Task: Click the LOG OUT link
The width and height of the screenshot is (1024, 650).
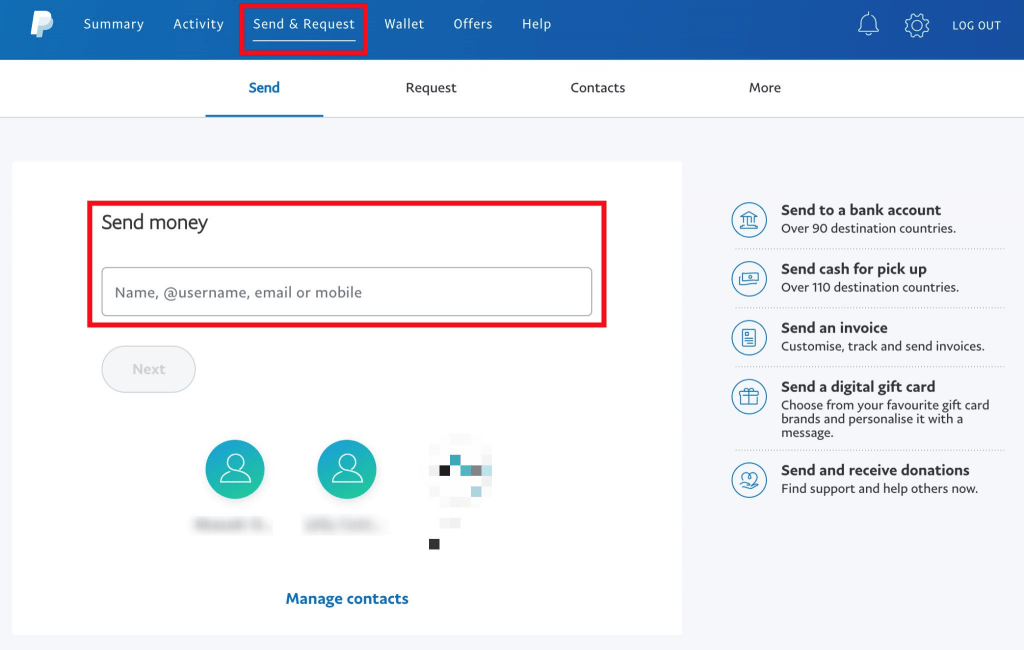Action: (x=976, y=25)
